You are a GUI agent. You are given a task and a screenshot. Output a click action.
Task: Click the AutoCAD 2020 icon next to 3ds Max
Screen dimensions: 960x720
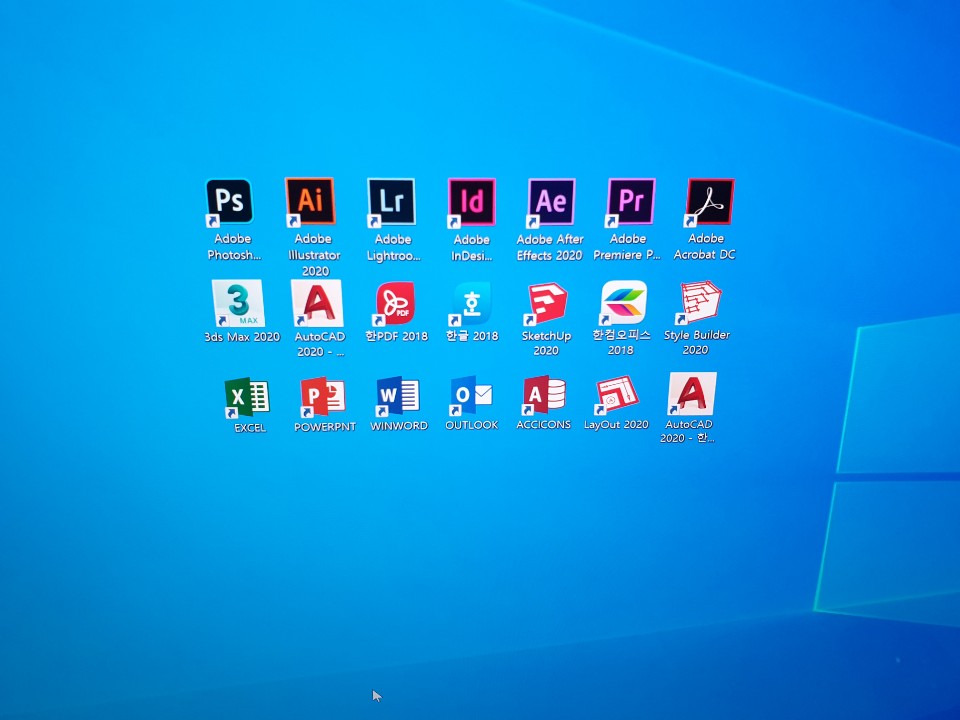[x=317, y=303]
